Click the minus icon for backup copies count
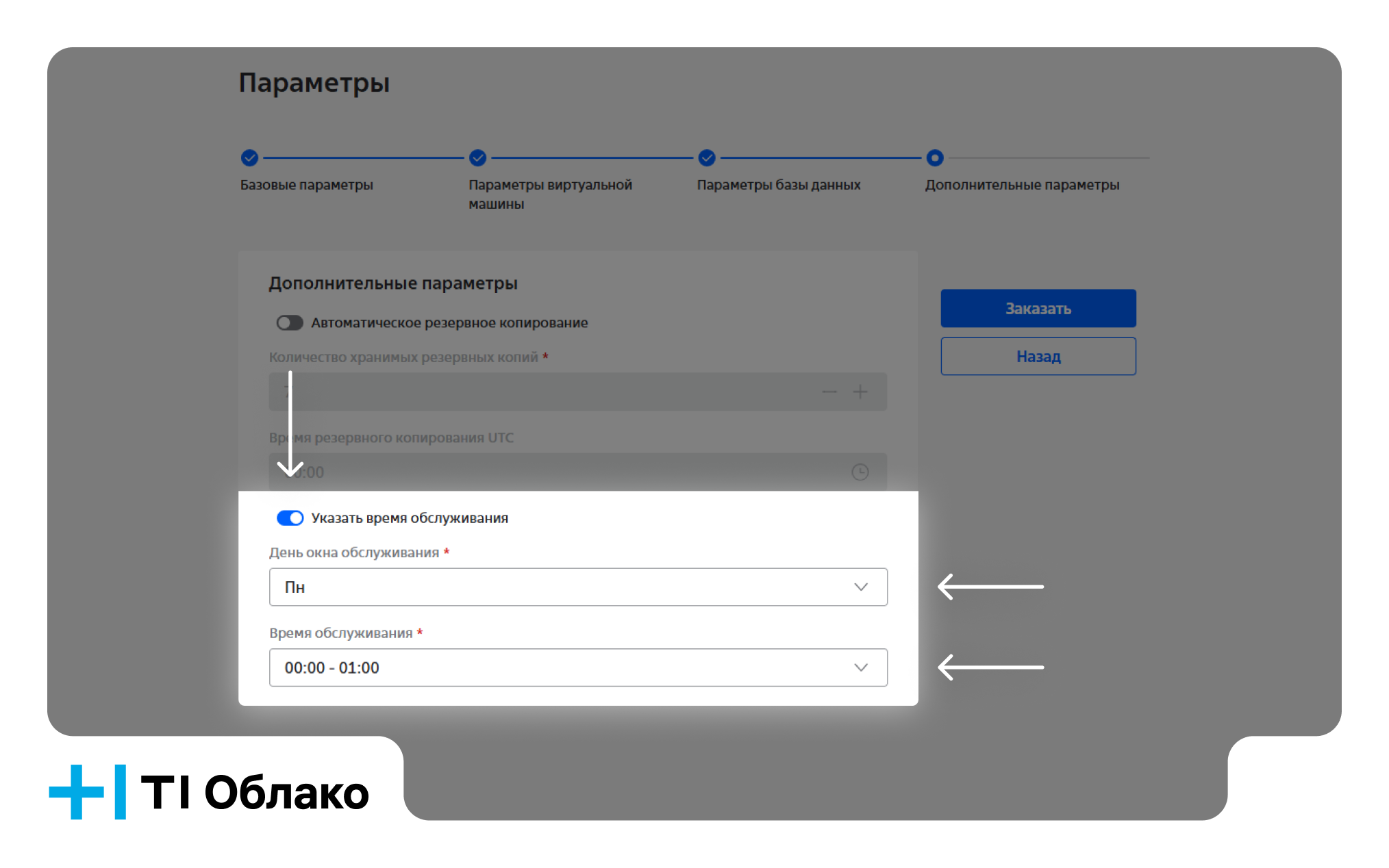The height and width of the screenshot is (868, 1389). (x=829, y=392)
